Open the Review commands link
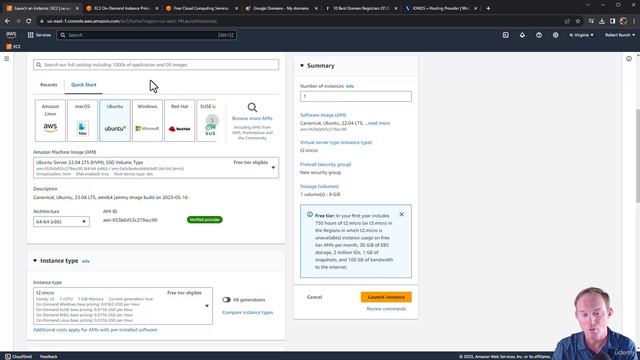Viewport: 640px width, 360px height. click(386, 309)
